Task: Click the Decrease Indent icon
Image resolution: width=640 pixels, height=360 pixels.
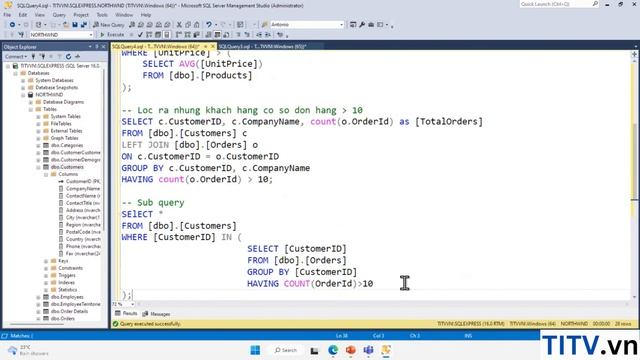Action: pyautogui.click(x=259, y=35)
